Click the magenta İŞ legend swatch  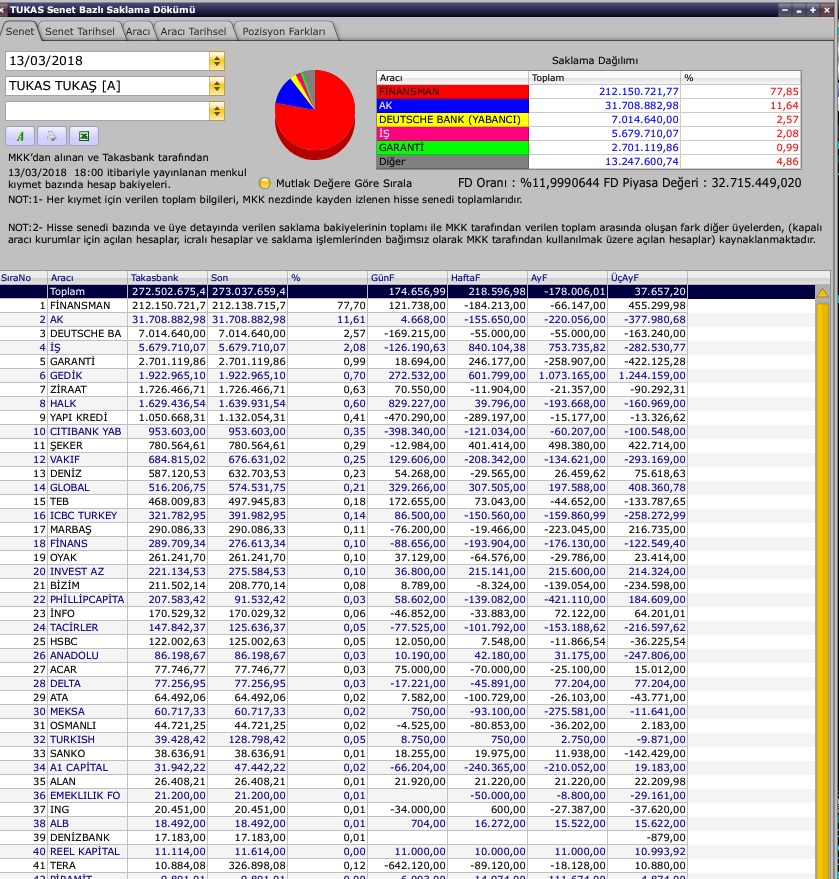pos(453,133)
